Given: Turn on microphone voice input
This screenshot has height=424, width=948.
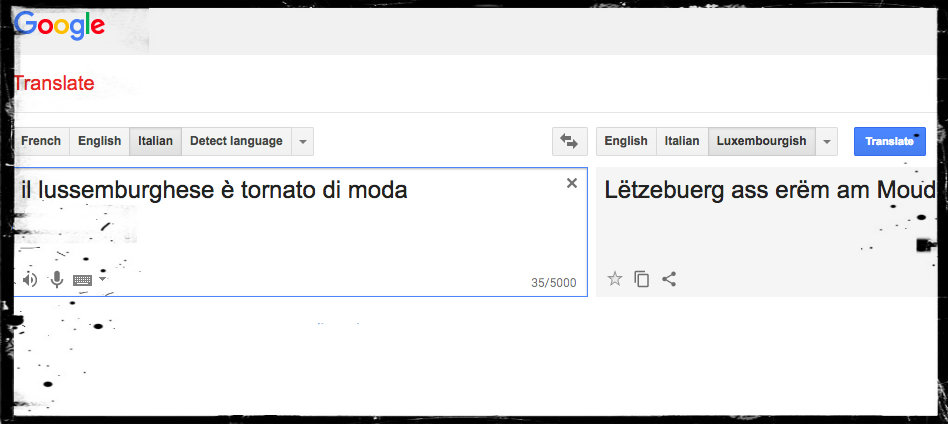Looking at the screenshot, I should [x=57, y=280].
